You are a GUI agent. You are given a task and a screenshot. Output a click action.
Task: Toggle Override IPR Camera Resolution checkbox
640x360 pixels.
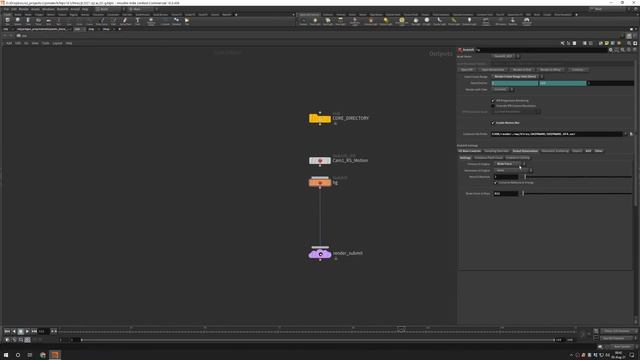[493, 106]
